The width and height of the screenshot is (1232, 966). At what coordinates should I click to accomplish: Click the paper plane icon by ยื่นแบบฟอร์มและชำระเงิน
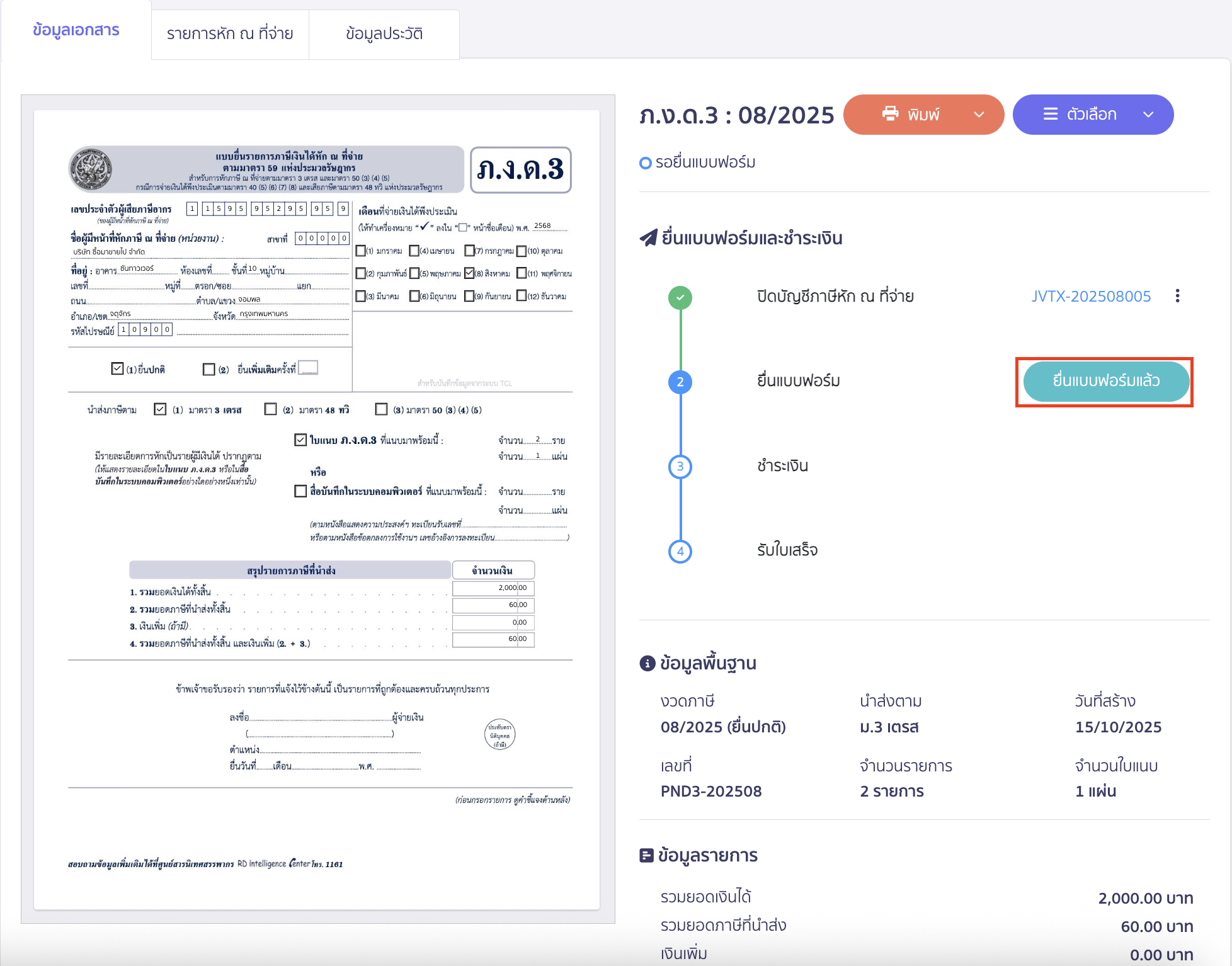pos(648,238)
